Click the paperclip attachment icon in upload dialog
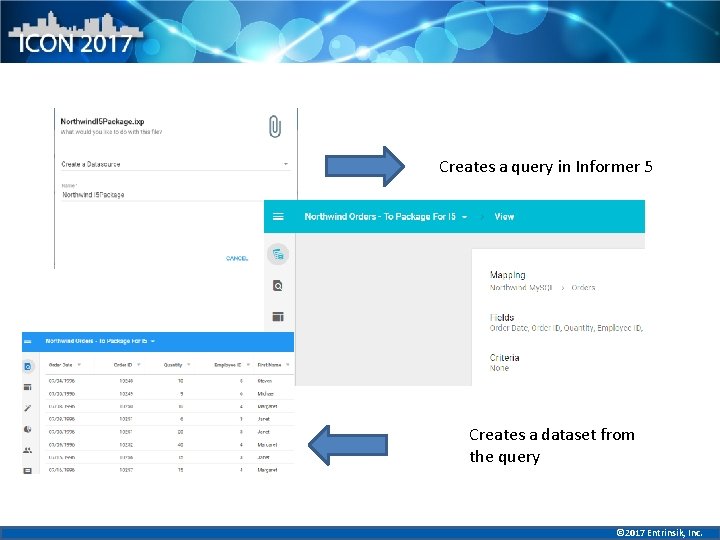Viewport: 720px width, 540px height. coord(275,126)
